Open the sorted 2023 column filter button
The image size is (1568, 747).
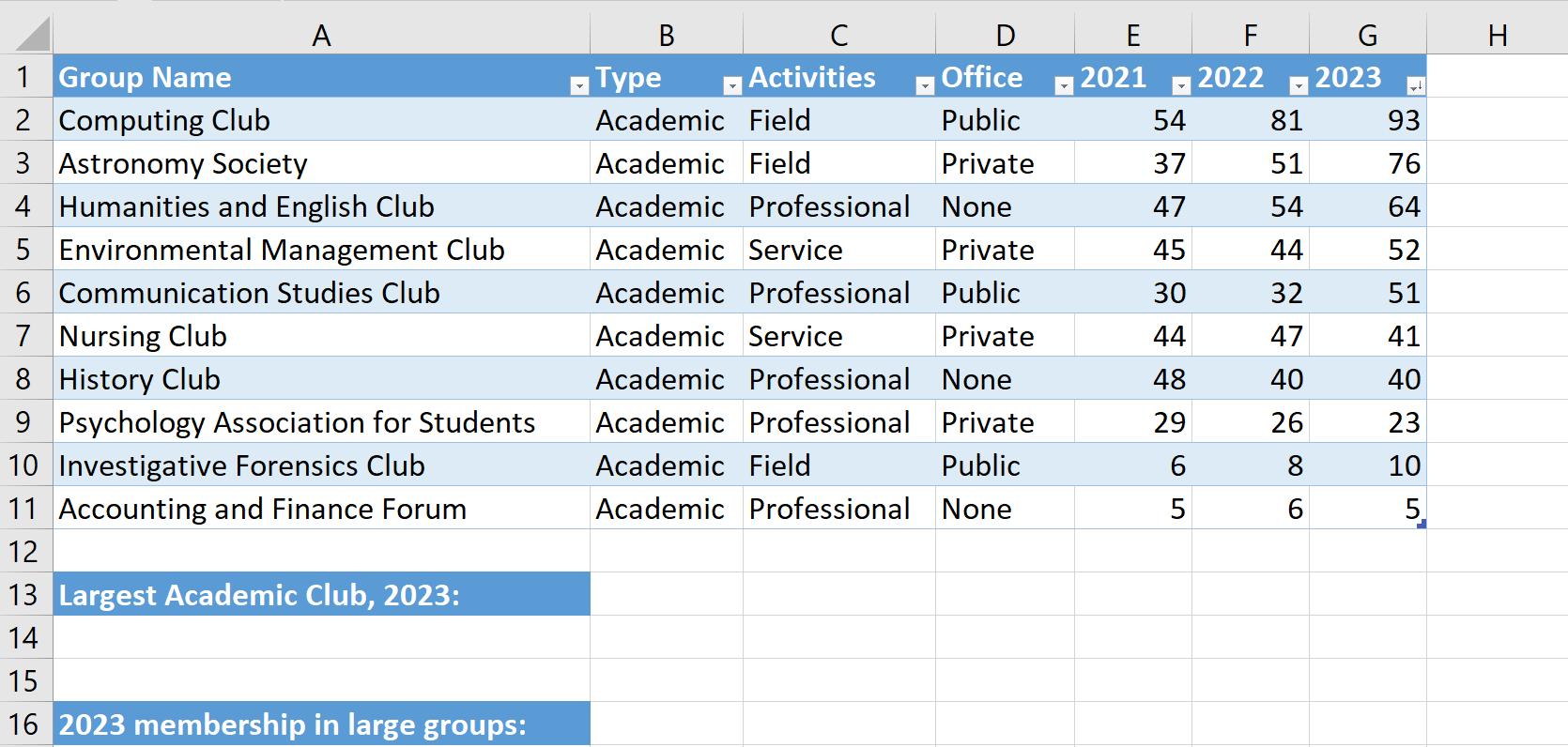point(1416,85)
